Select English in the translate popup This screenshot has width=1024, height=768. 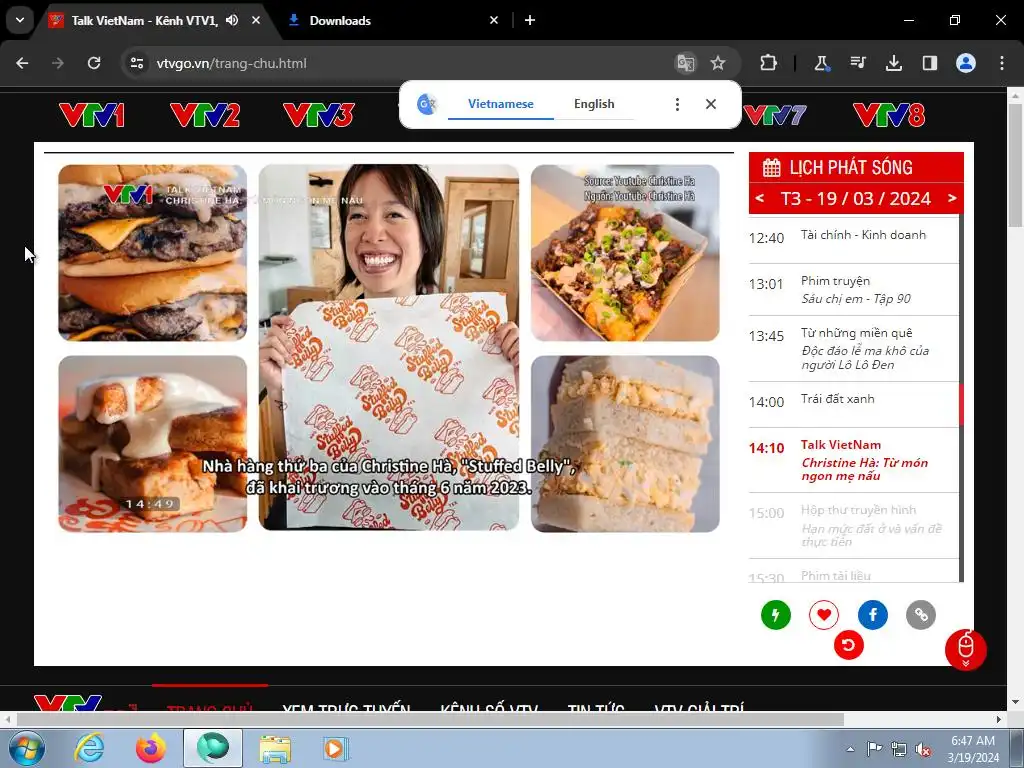[594, 104]
